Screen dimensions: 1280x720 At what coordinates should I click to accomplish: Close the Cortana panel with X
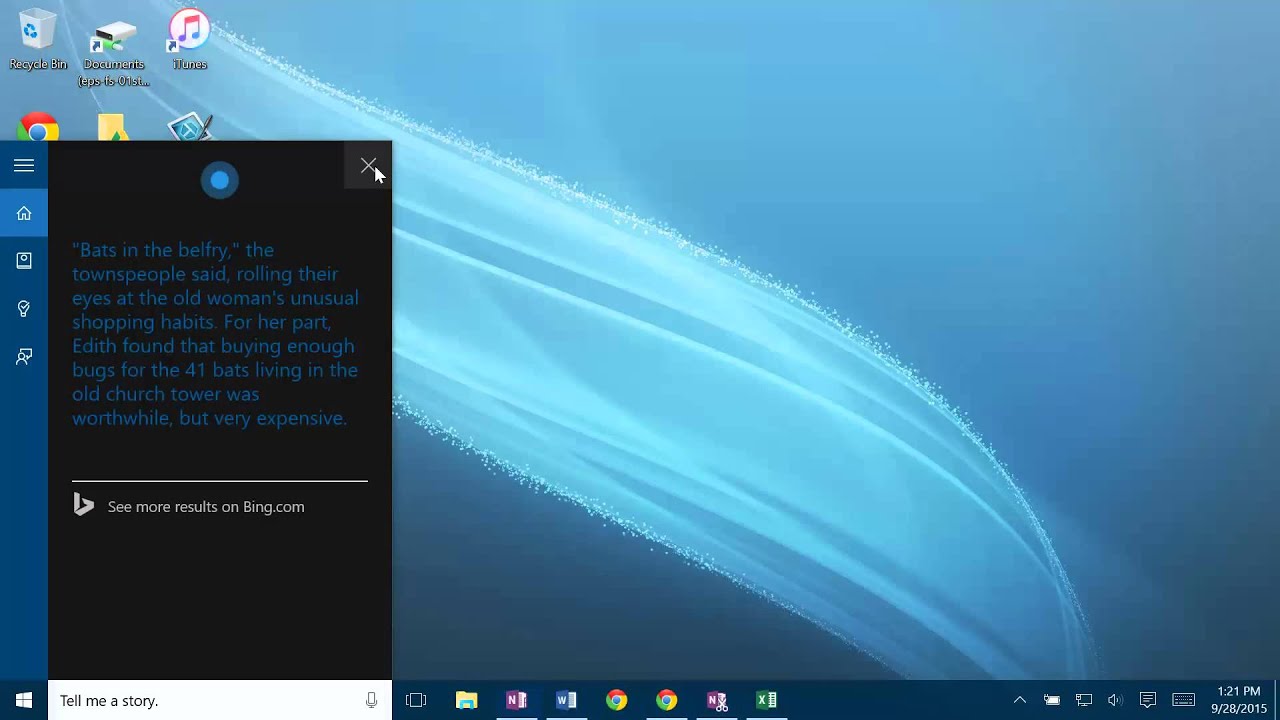[x=368, y=165]
